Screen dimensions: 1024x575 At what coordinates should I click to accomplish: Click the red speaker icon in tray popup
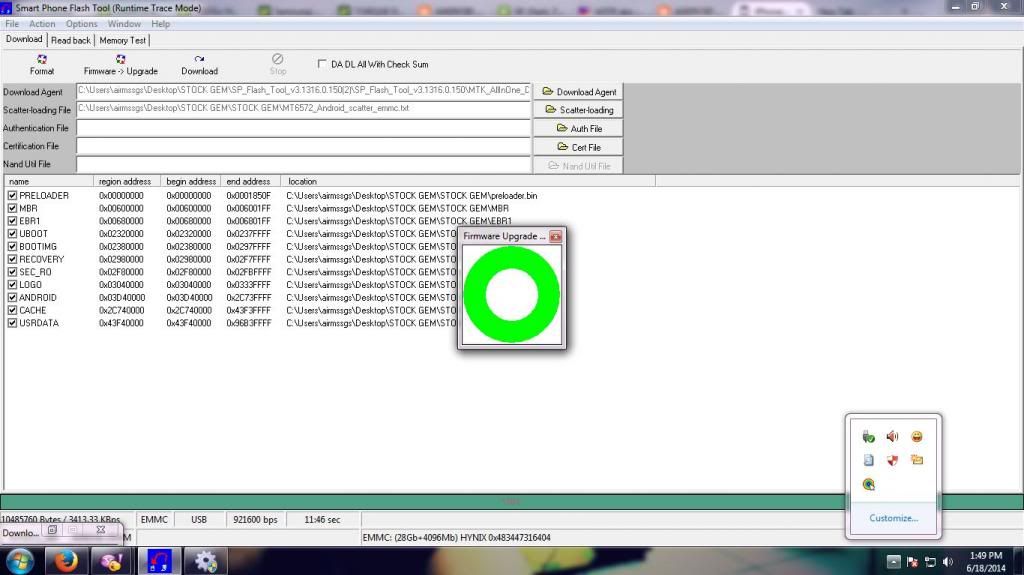tap(892, 437)
